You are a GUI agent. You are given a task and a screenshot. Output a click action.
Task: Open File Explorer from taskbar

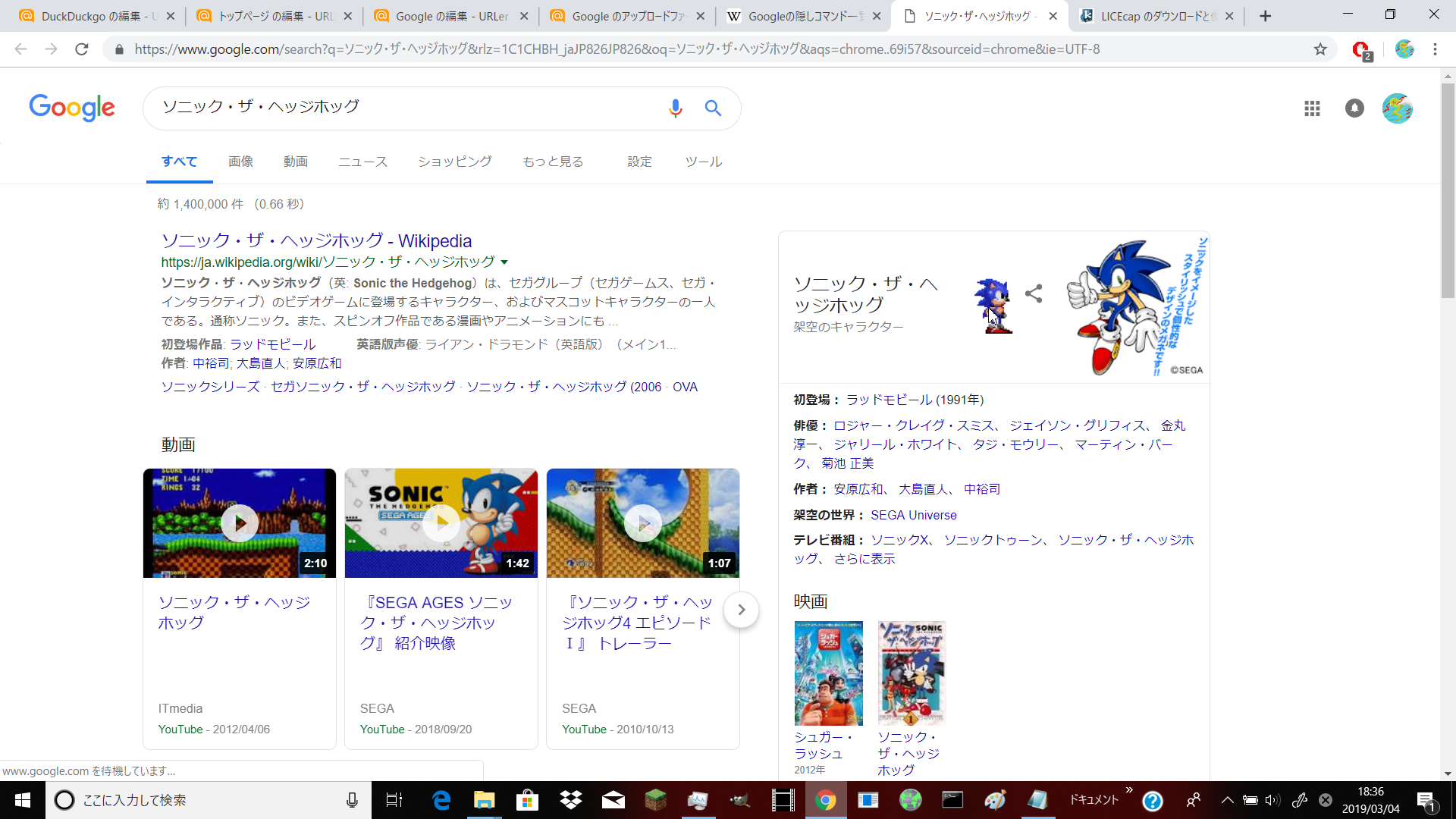click(484, 800)
